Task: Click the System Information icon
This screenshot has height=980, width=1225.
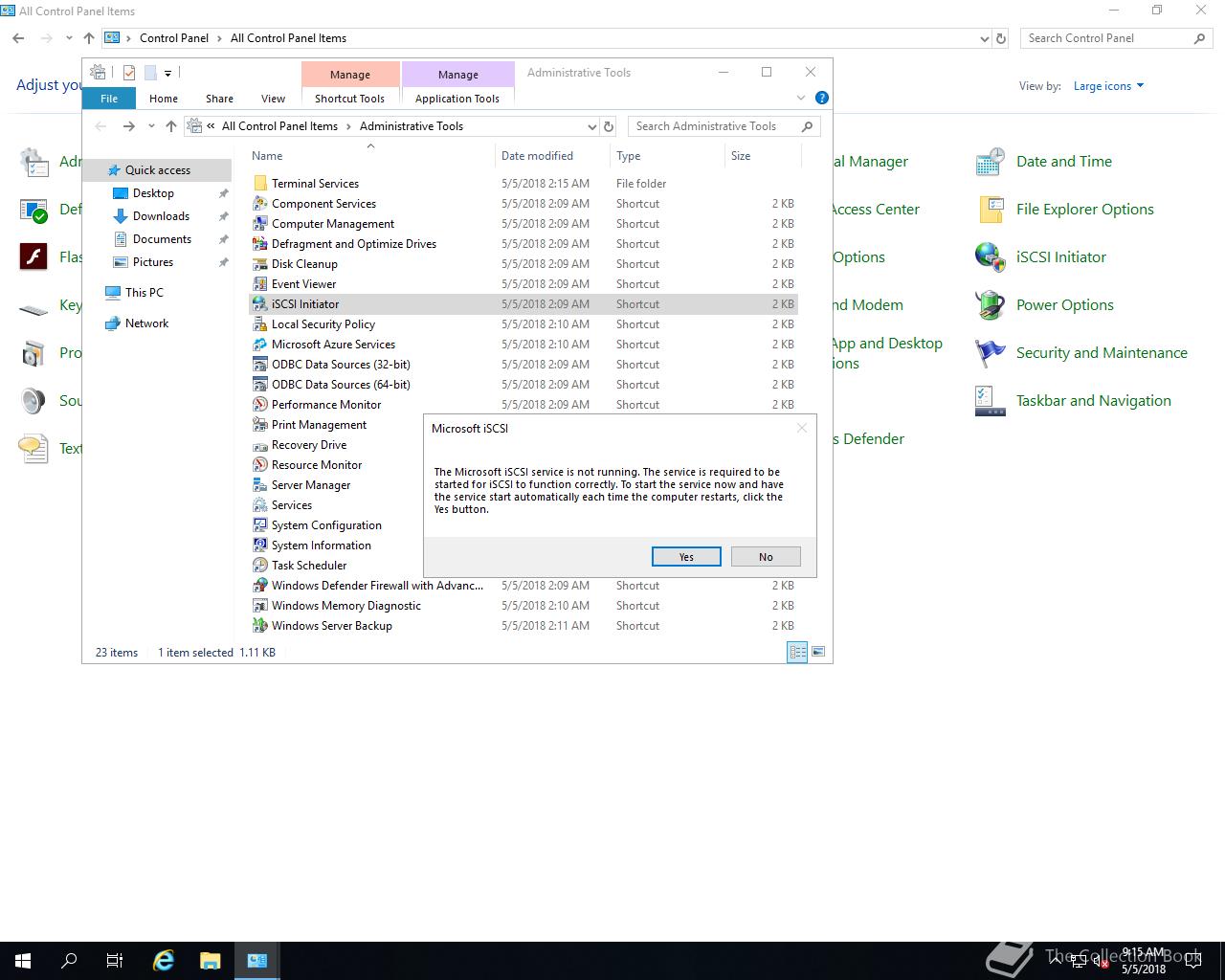Action: 259,546
